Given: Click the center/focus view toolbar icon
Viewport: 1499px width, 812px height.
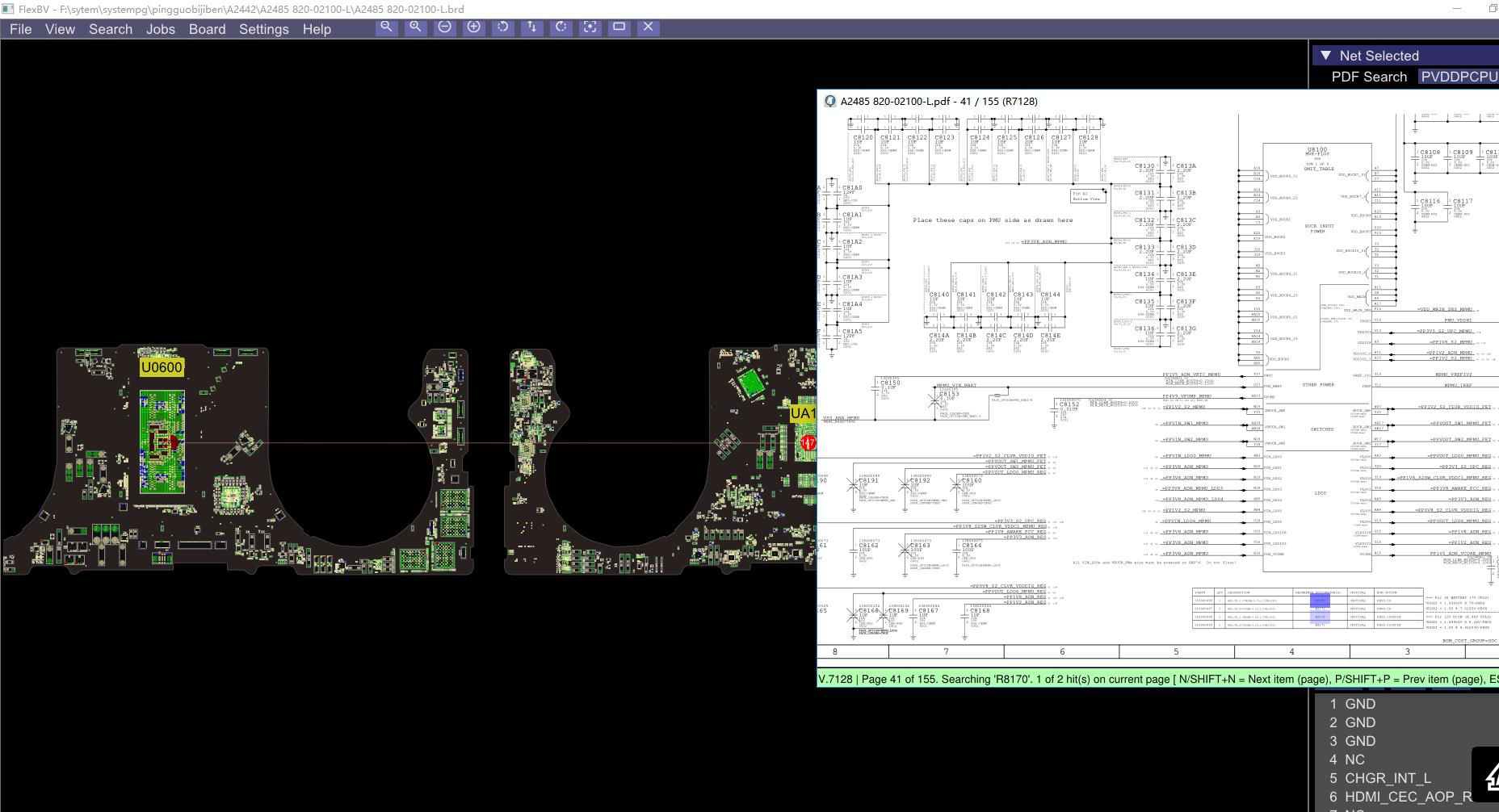Looking at the screenshot, I should pos(590,27).
